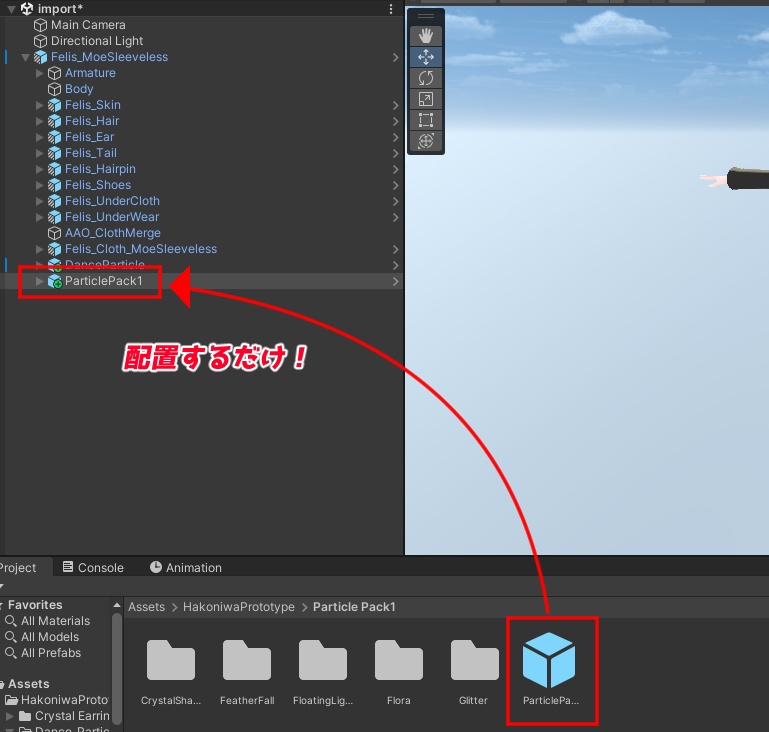This screenshot has width=769, height=732.
Task: Collapse the import scene root
Action: 11,9
